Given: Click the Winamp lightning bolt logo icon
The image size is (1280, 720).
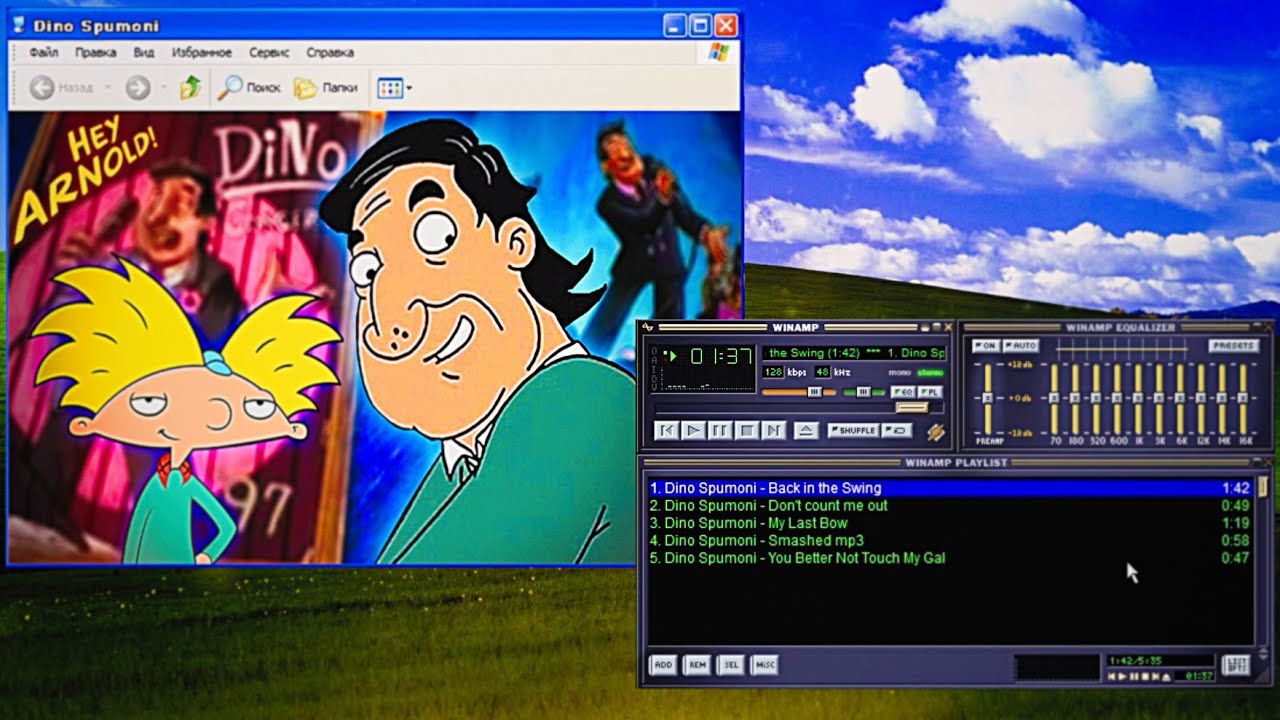Looking at the screenshot, I should 936,432.
